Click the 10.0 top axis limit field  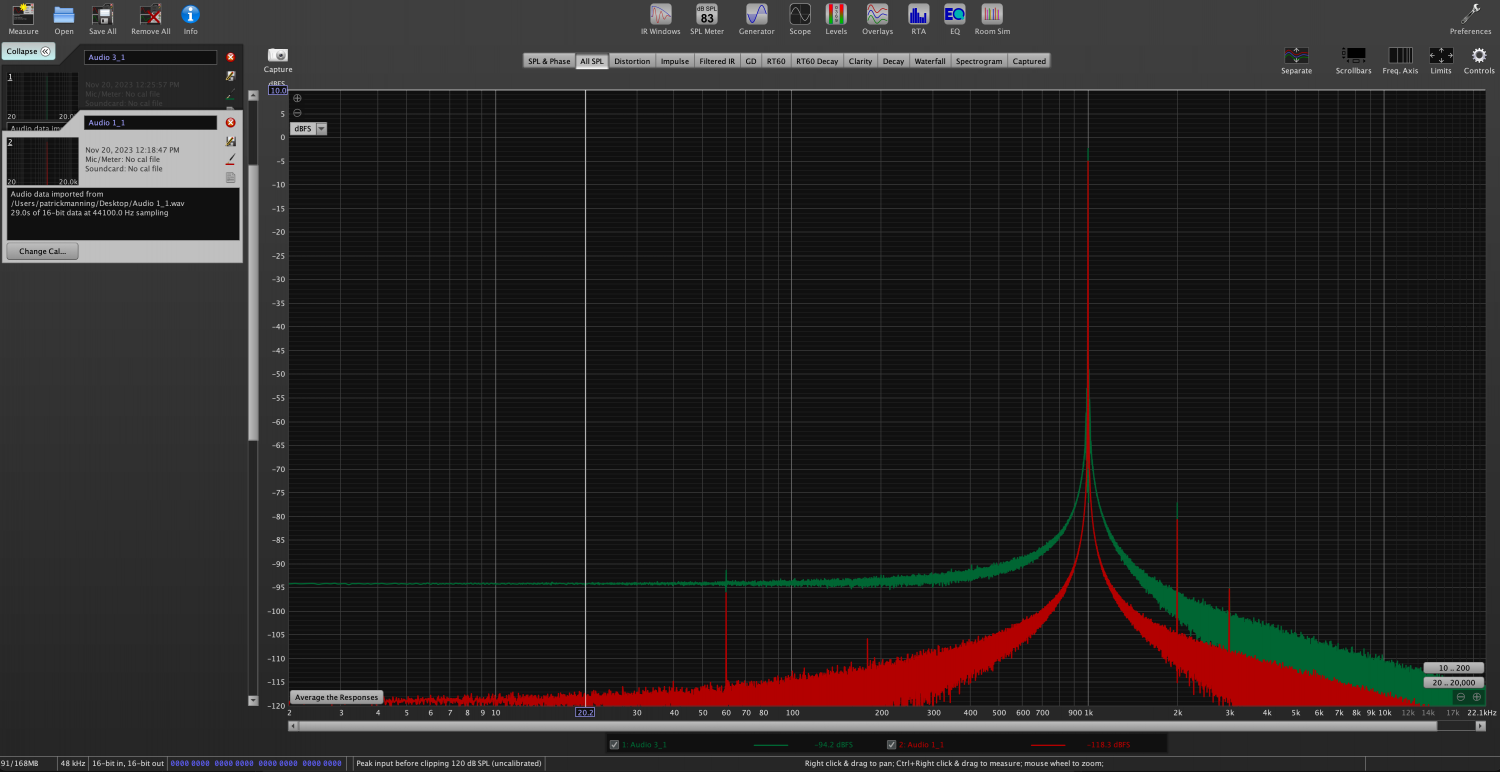pyautogui.click(x=278, y=90)
